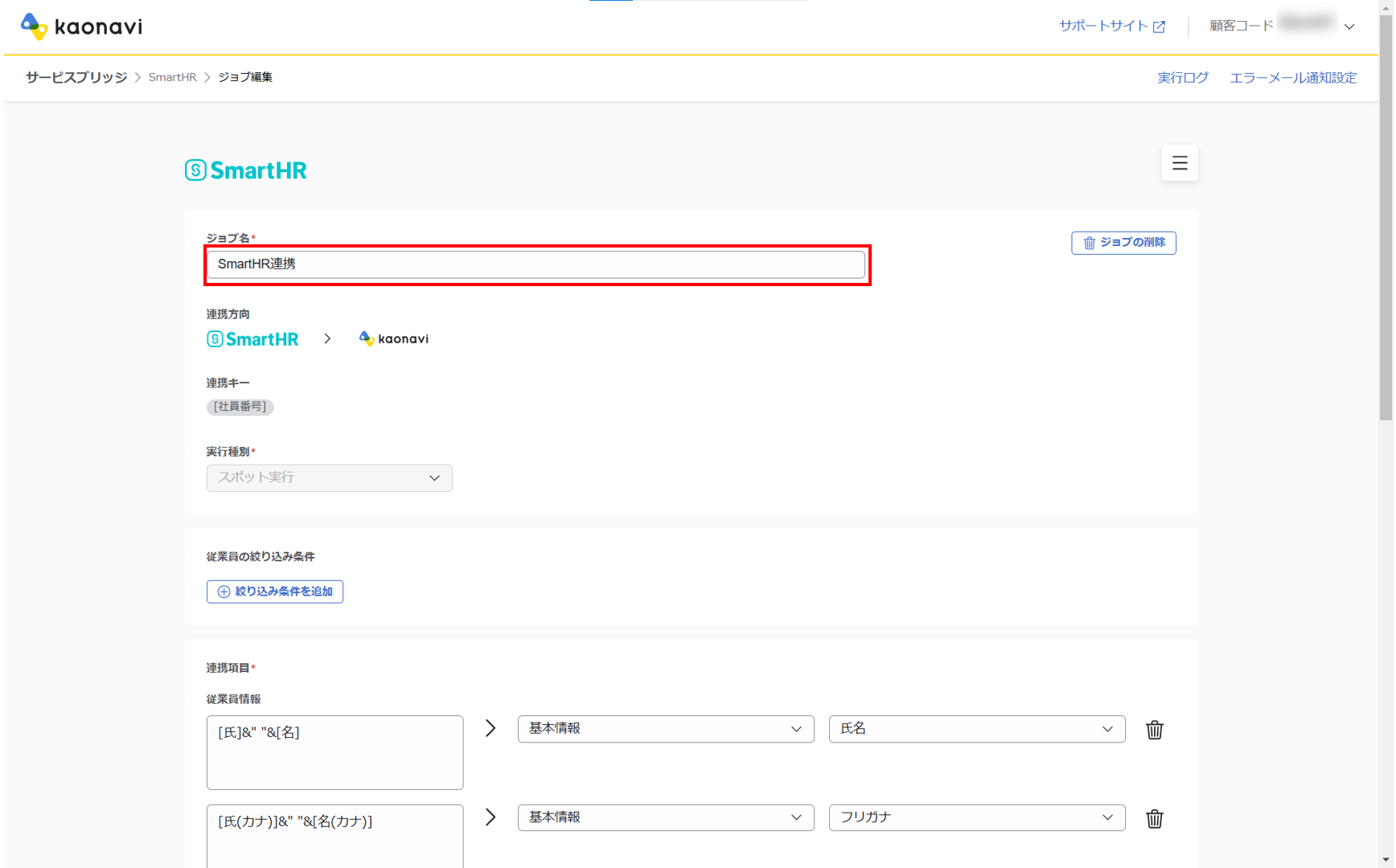
Task: Open the hamburger menu beside SmartHR
Action: click(1180, 163)
